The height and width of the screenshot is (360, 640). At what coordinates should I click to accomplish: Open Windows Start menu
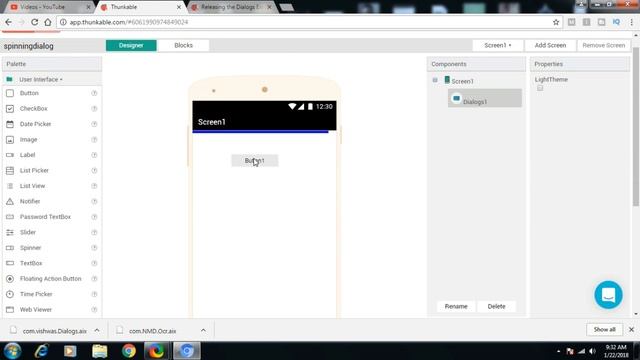click(x=13, y=351)
